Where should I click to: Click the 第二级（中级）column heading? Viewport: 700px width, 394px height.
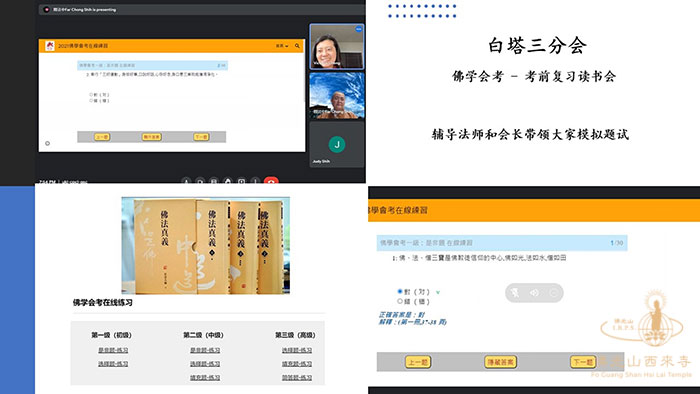204,335
